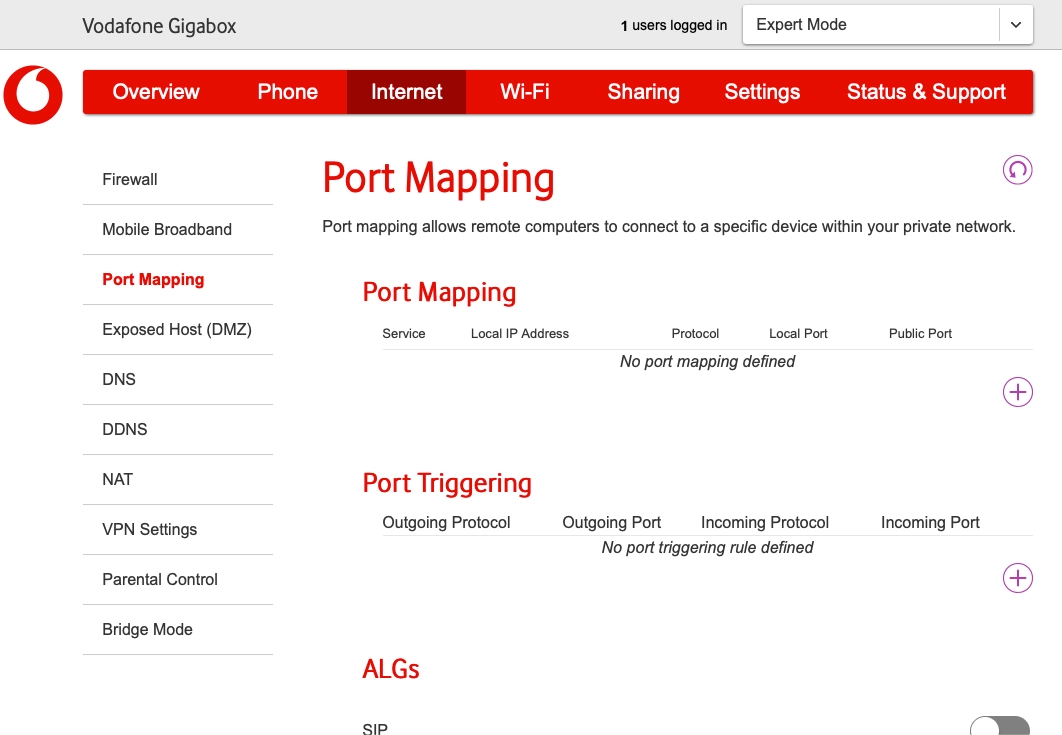
Task: Click the Vodafone logo
Action: (x=33, y=95)
